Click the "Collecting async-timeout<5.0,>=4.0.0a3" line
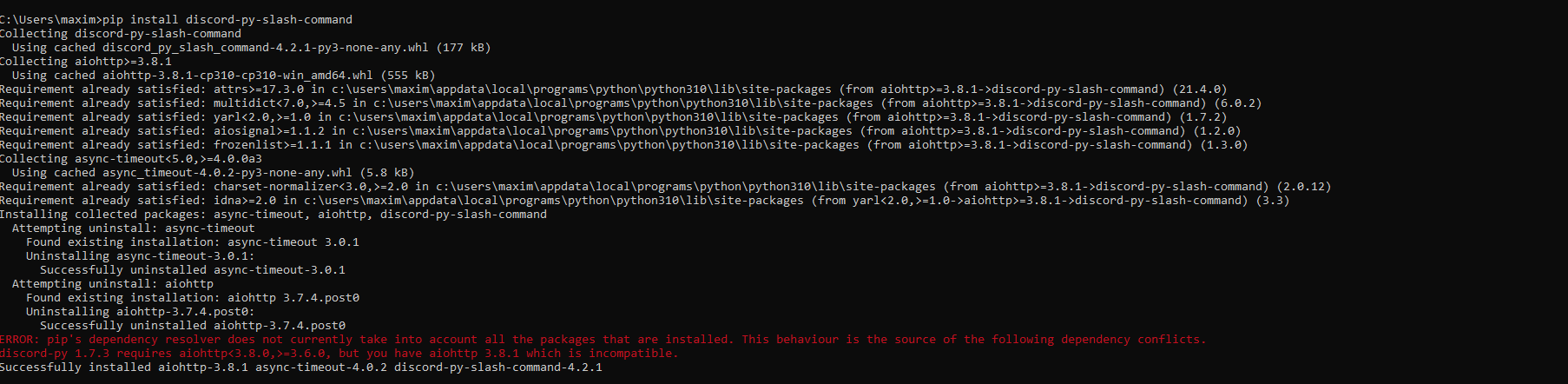This screenshot has height=384, width=1568. [131, 158]
